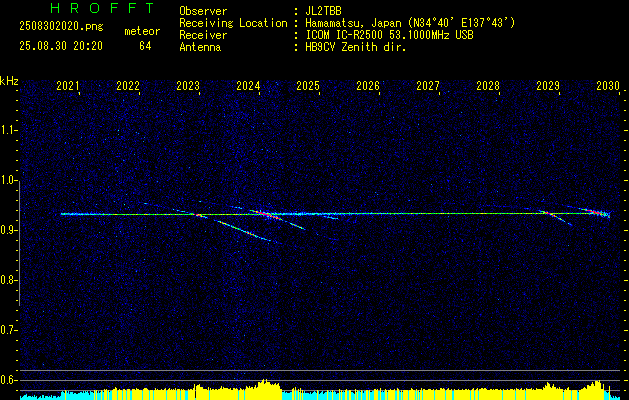This screenshot has height=400, width=629.
Task: Select the filename 2508302020.png
Action: [x=61, y=27]
